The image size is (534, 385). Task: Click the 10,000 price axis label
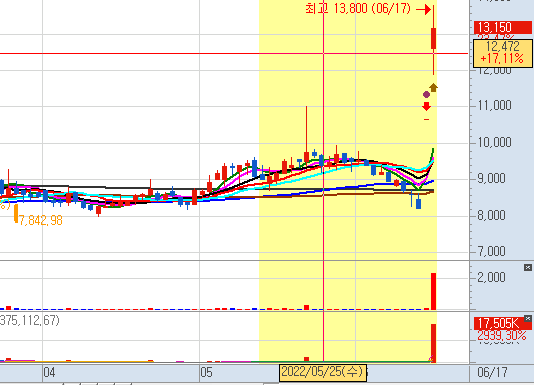(494, 142)
